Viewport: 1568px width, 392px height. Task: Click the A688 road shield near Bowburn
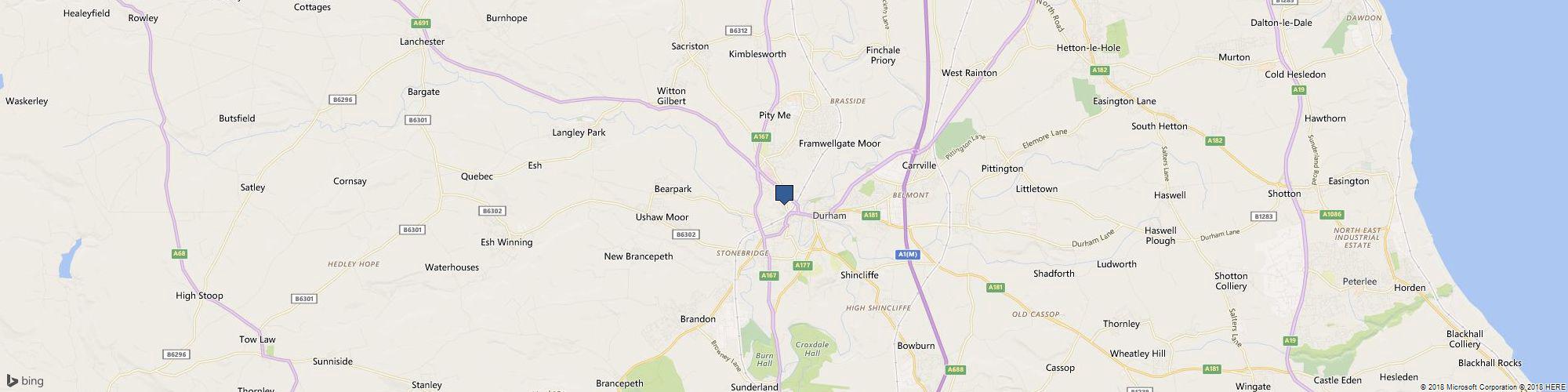coord(954,369)
